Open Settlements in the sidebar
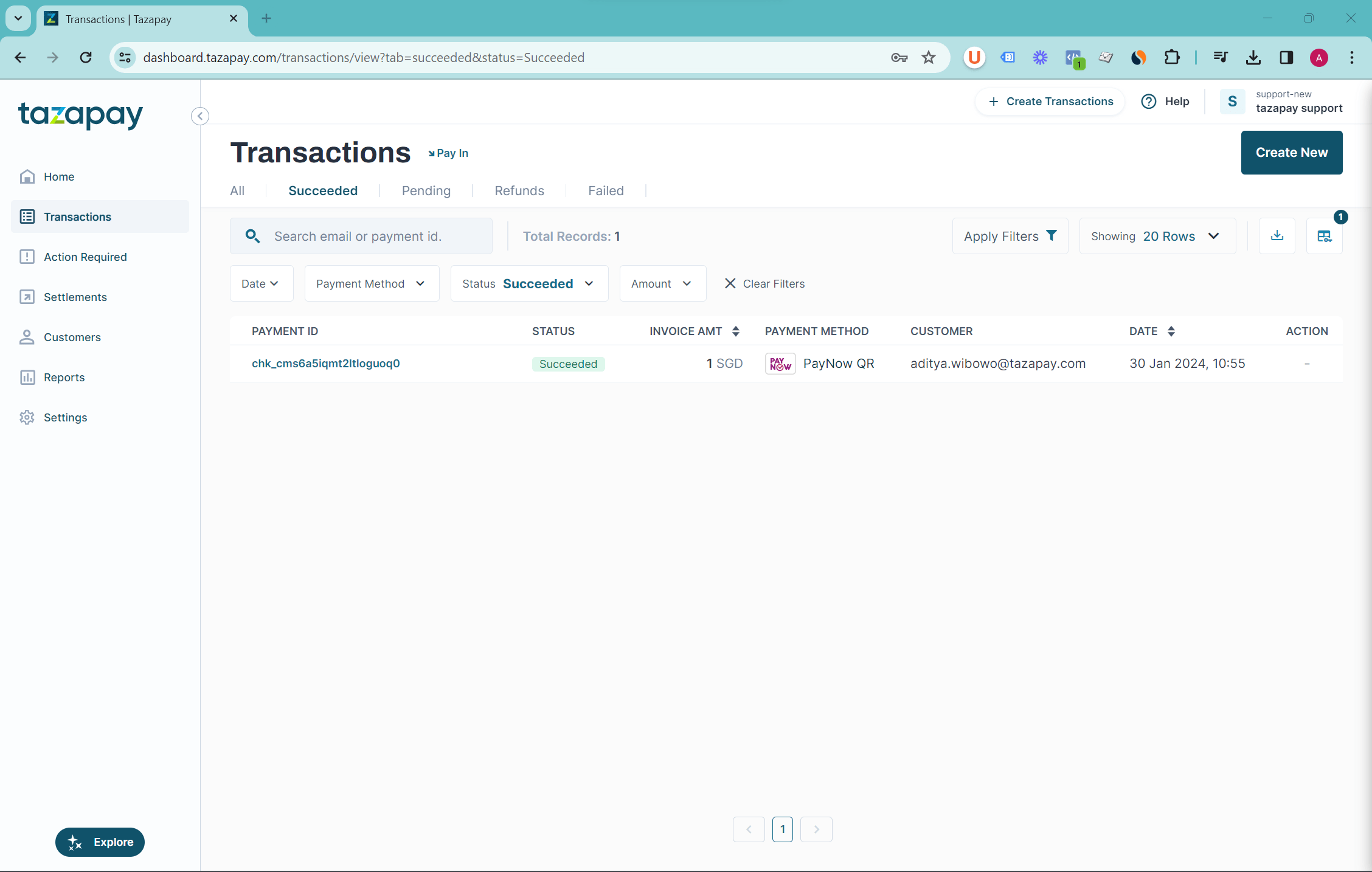 click(x=75, y=297)
